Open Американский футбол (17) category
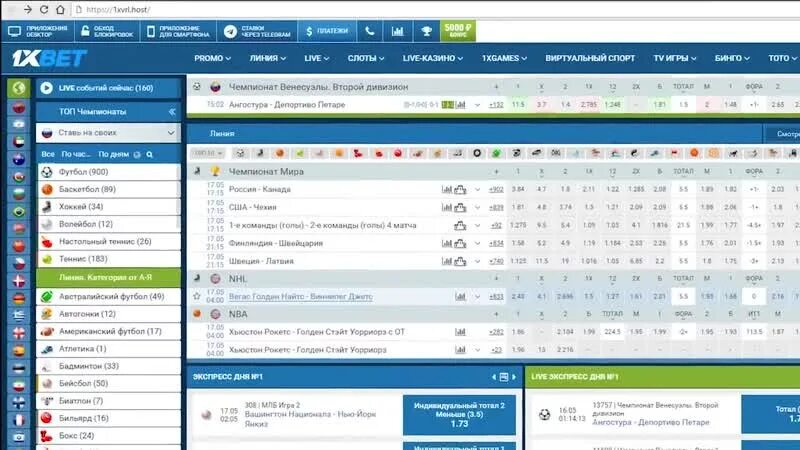Image resolution: width=800 pixels, height=450 pixels. click(109, 331)
